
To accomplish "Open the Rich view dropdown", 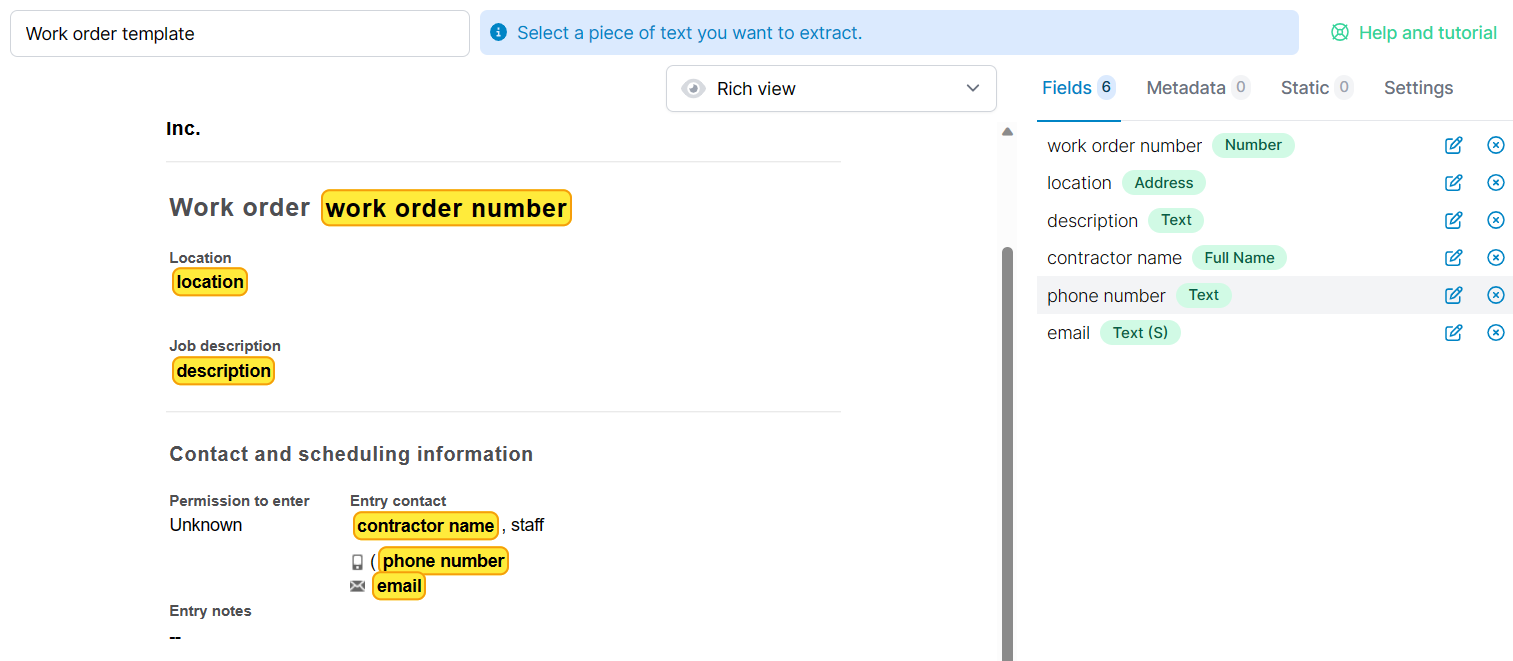I will 830,88.
